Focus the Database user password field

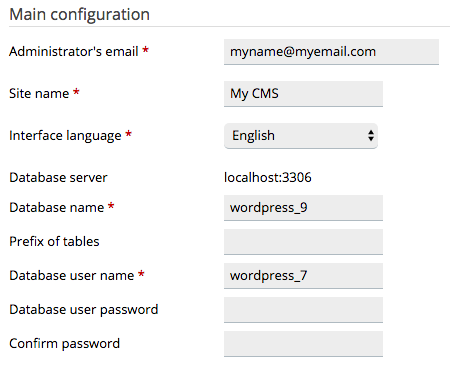tap(303, 310)
